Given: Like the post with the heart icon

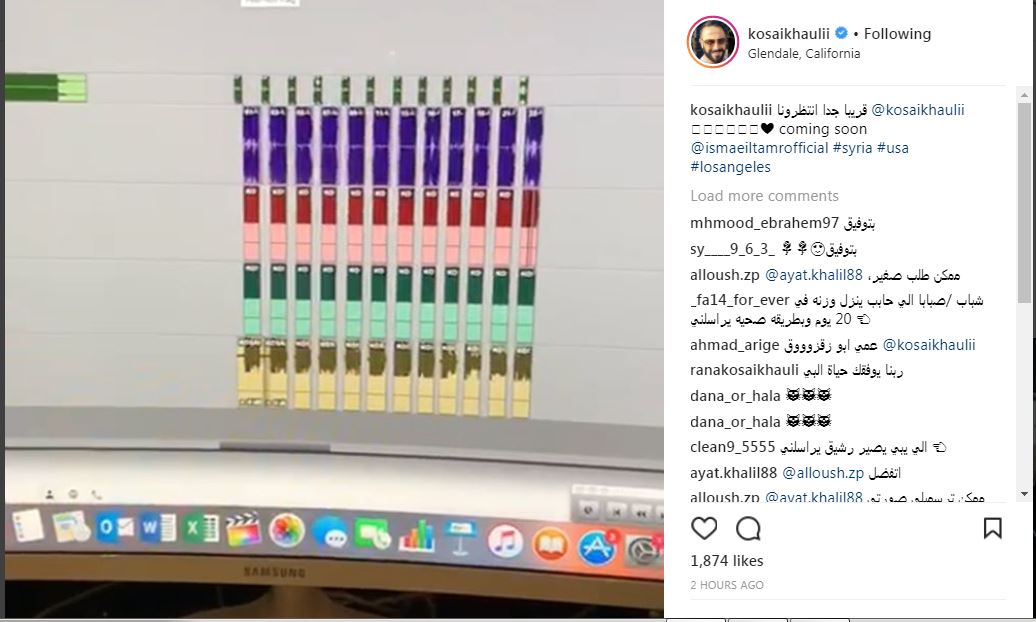Looking at the screenshot, I should click(704, 529).
